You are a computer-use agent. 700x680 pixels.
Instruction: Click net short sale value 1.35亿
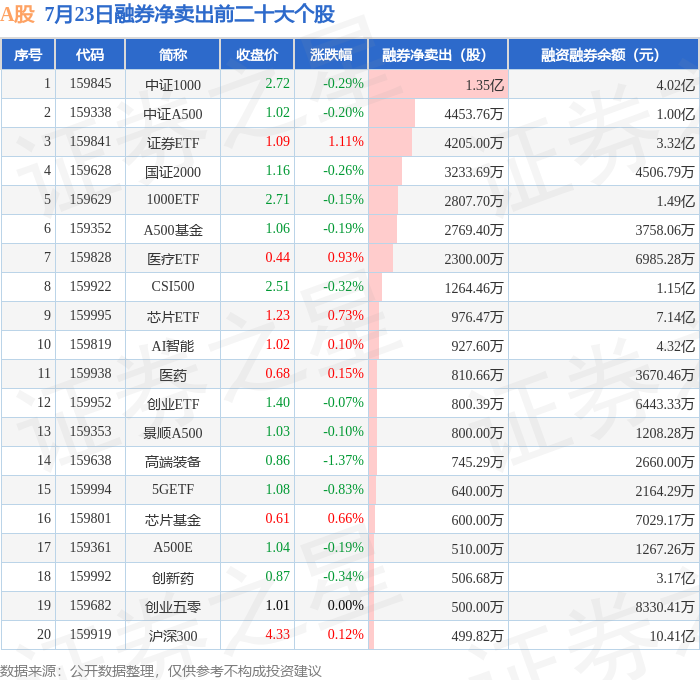point(484,85)
